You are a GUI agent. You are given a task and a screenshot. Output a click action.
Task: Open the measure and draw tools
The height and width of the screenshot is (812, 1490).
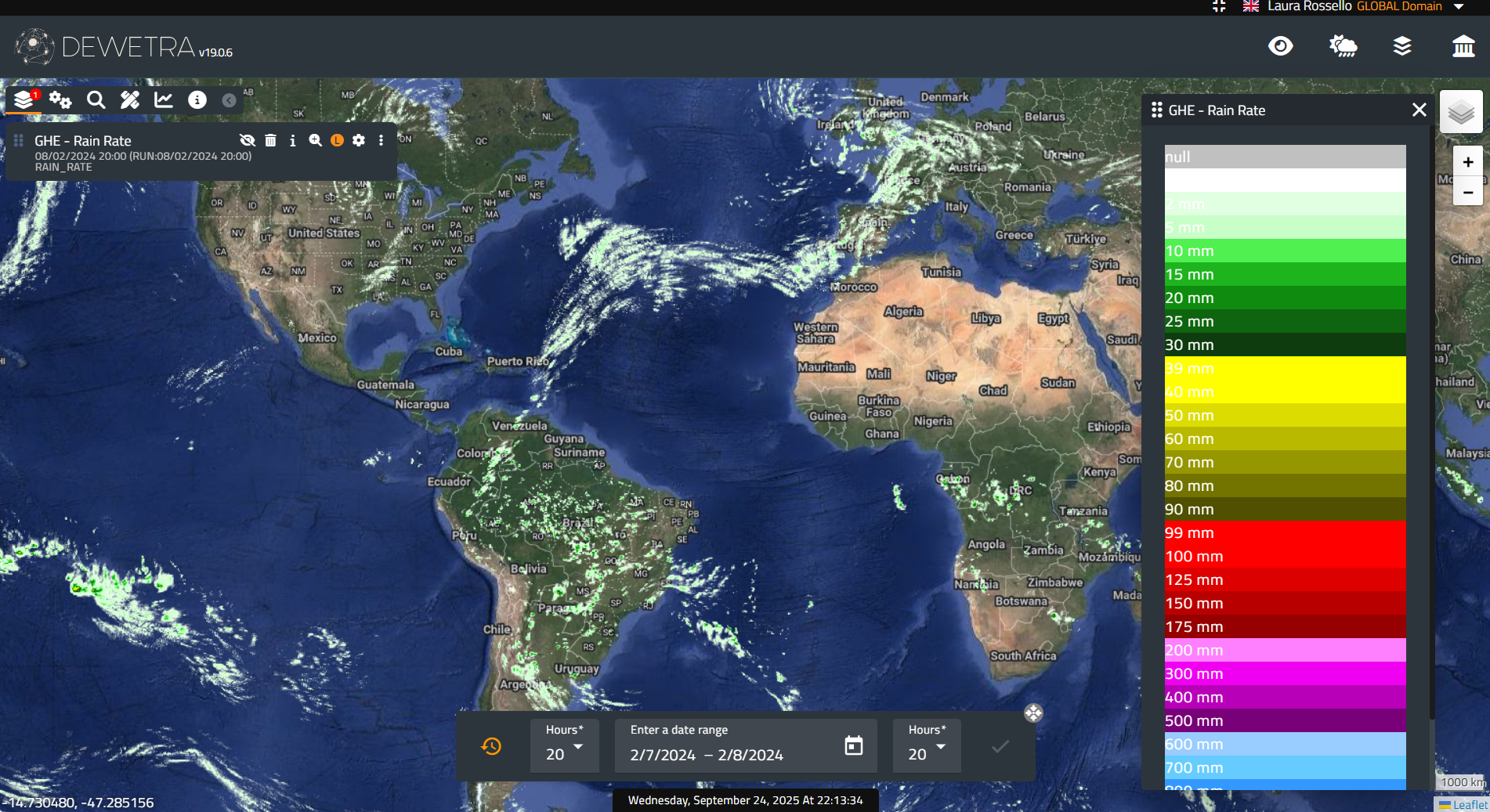(x=130, y=100)
